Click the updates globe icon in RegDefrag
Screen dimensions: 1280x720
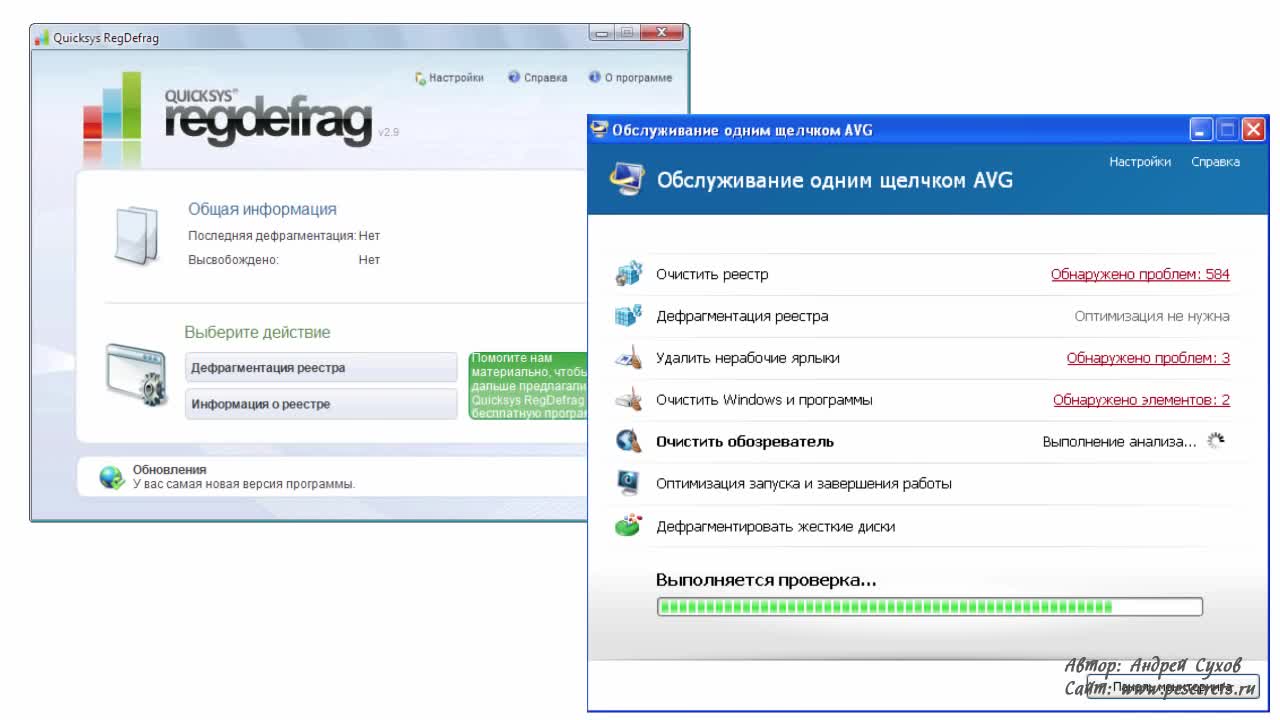(111, 477)
